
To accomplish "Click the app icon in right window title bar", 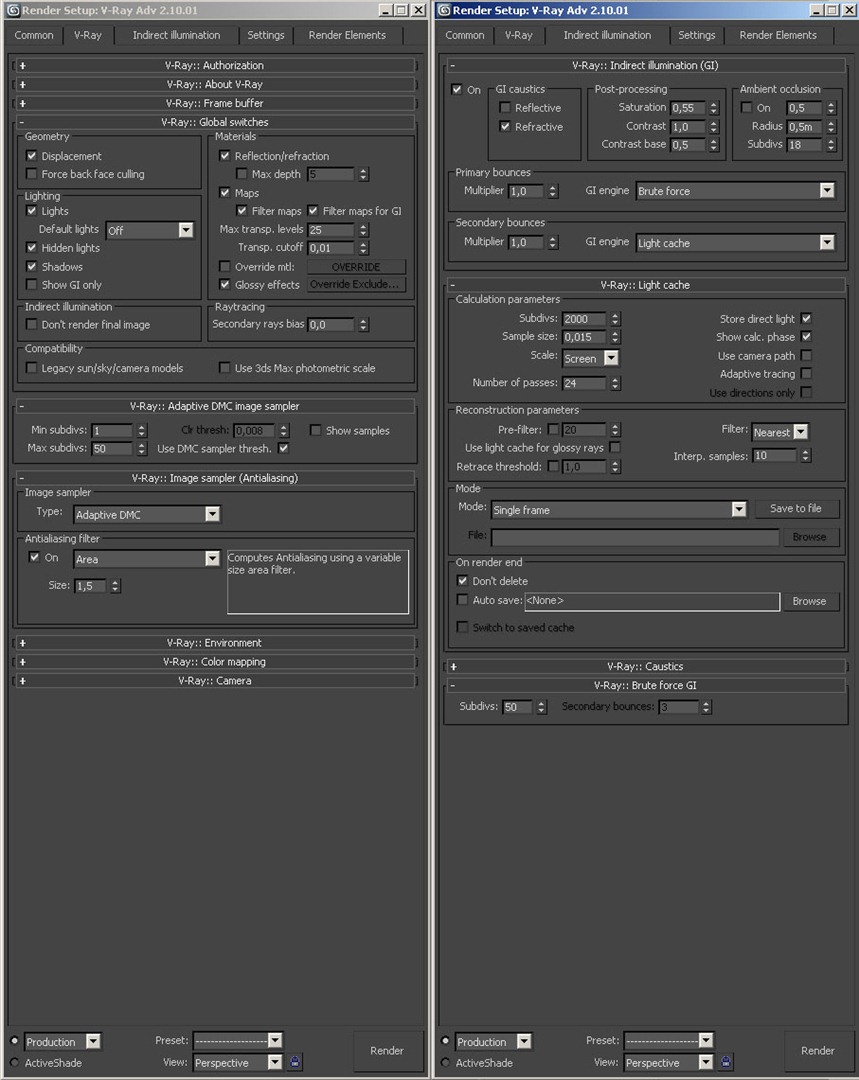I will 444,10.
